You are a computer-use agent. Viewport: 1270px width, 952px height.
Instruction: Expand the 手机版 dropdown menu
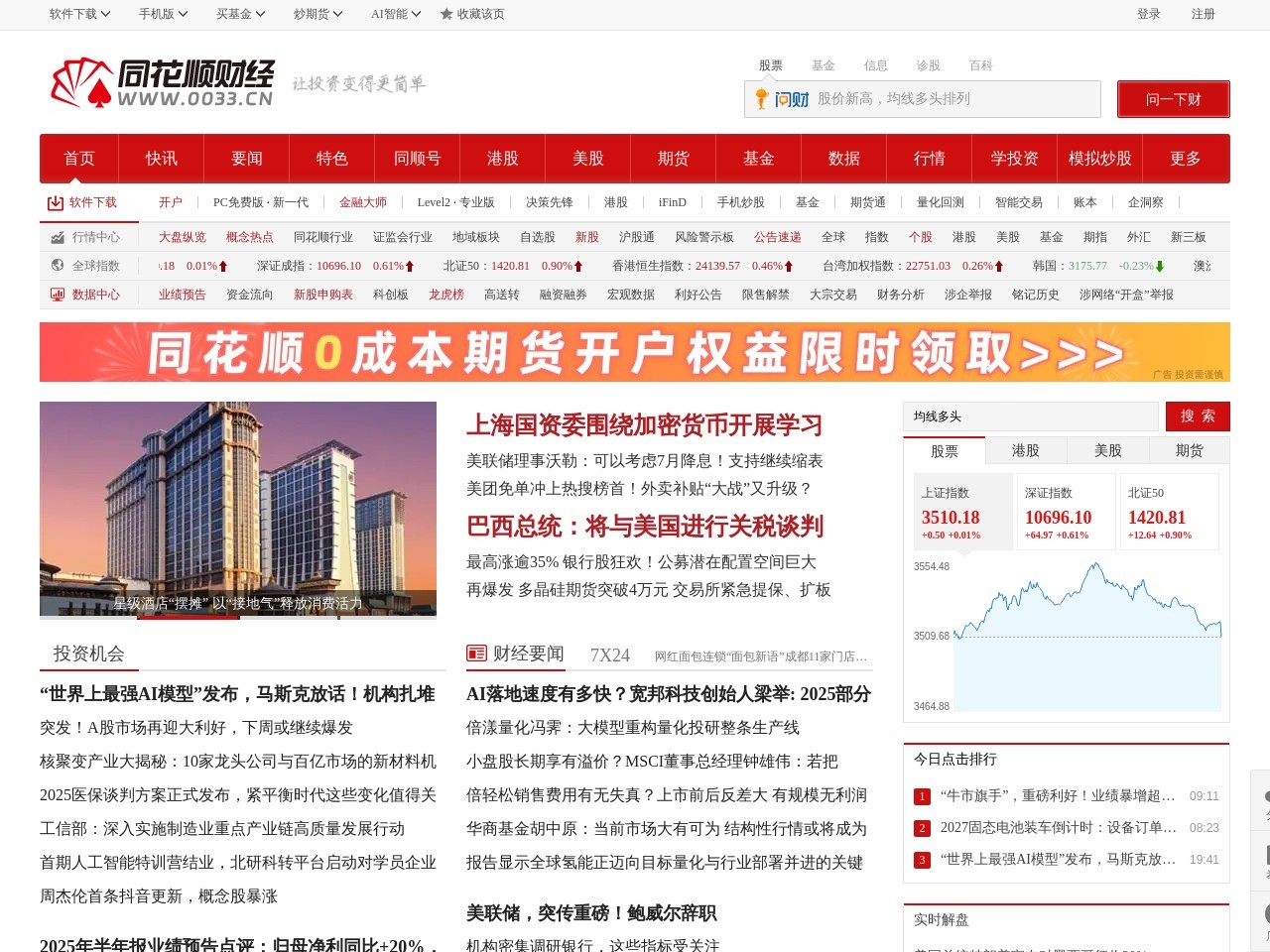point(164,14)
